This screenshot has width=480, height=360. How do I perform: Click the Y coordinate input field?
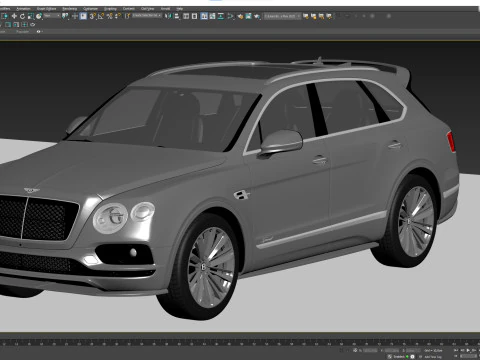pyautogui.click(x=392, y=350)
